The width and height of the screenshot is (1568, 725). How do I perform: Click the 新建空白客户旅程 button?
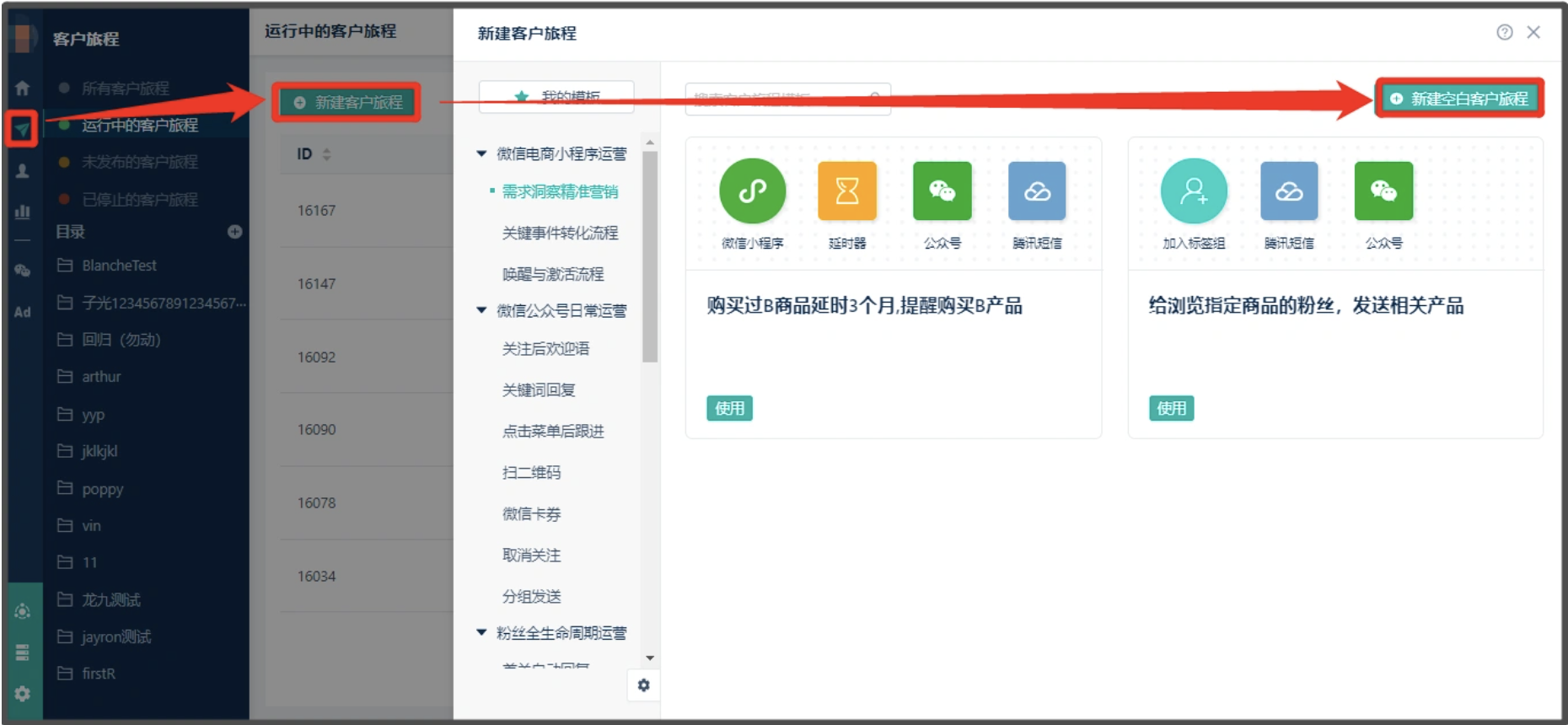click(x=1460, y=99)
